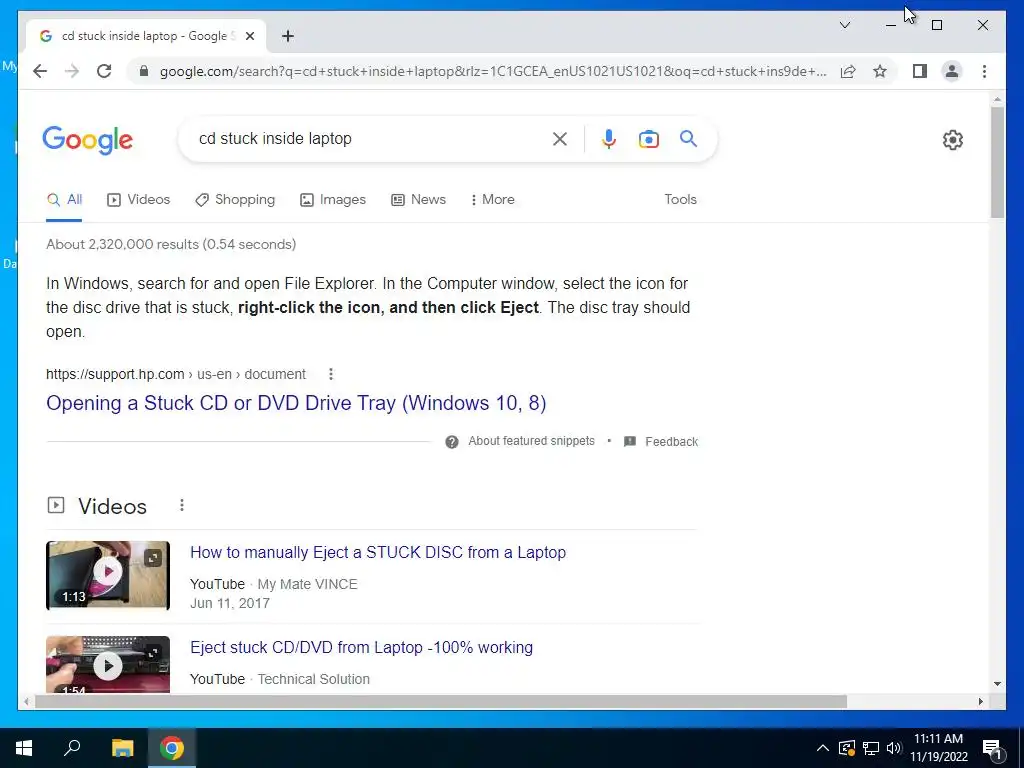1024x768 pixels.
Task: Click the featured snippet Feedback link
Action: pos(671,441)
